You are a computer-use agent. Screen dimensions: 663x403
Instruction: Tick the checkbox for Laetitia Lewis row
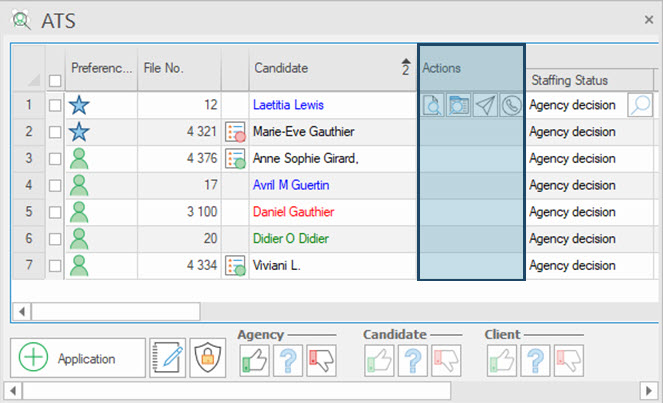[56, 105]
